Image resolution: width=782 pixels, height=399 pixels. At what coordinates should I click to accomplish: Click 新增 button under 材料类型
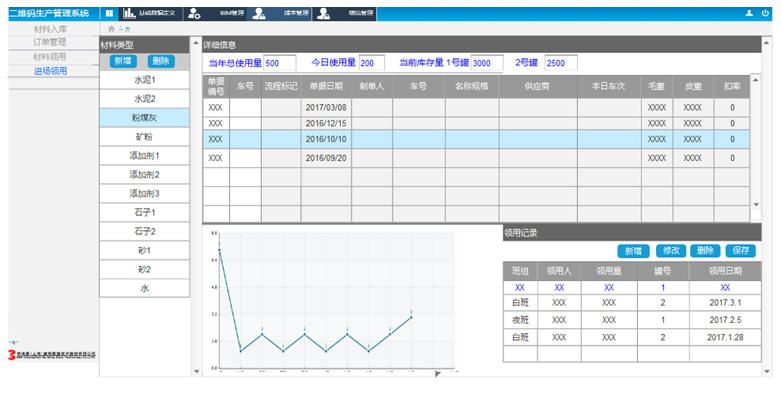pos(123,61)
